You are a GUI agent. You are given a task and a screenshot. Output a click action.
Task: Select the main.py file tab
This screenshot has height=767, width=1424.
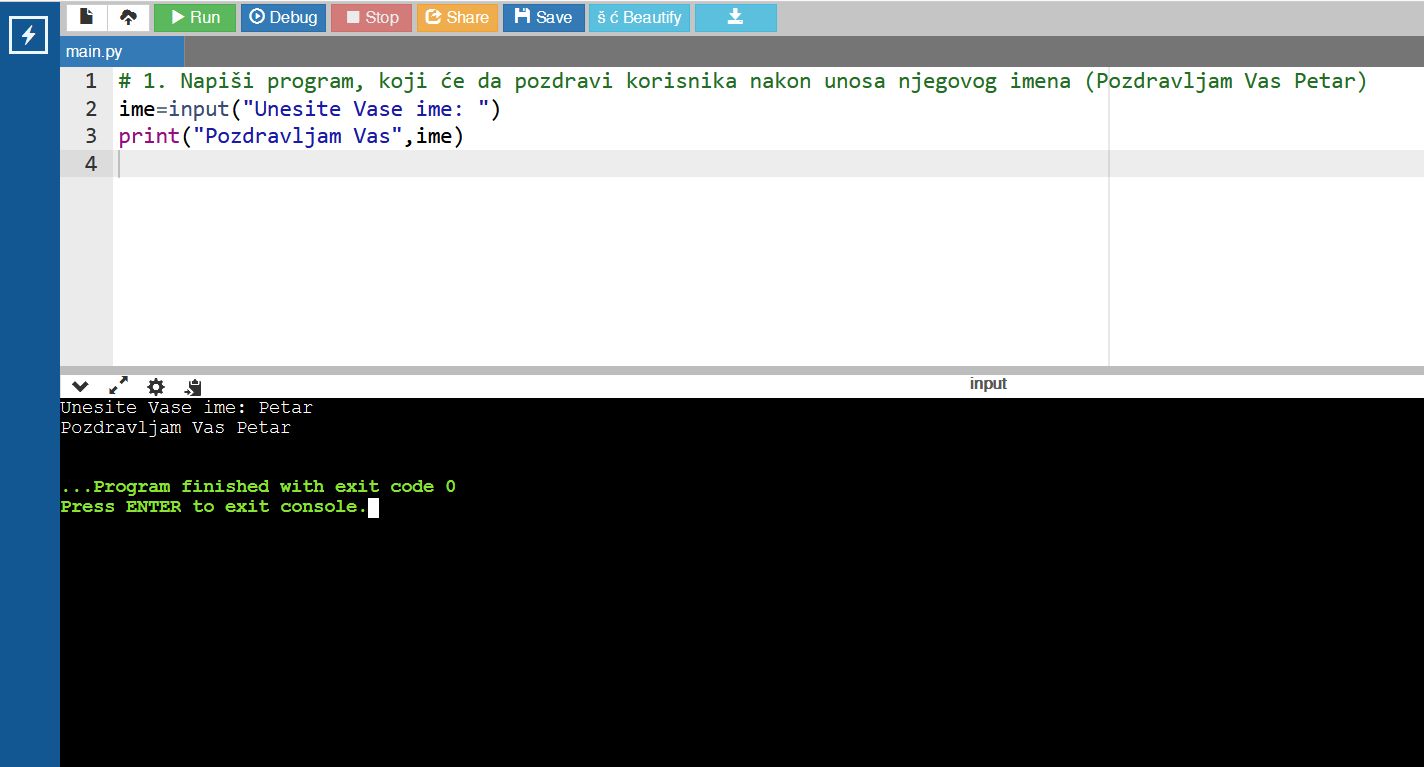coord(94,51)
